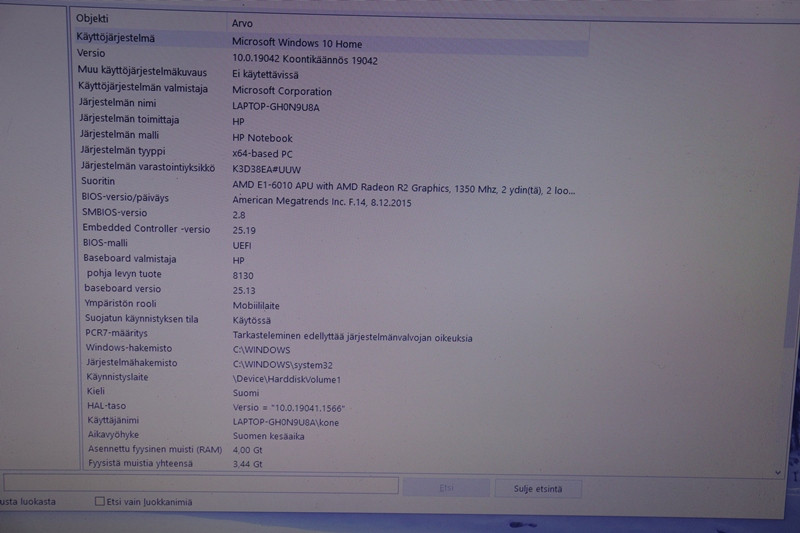Click value '3,44 Gt'

[247, 464]
